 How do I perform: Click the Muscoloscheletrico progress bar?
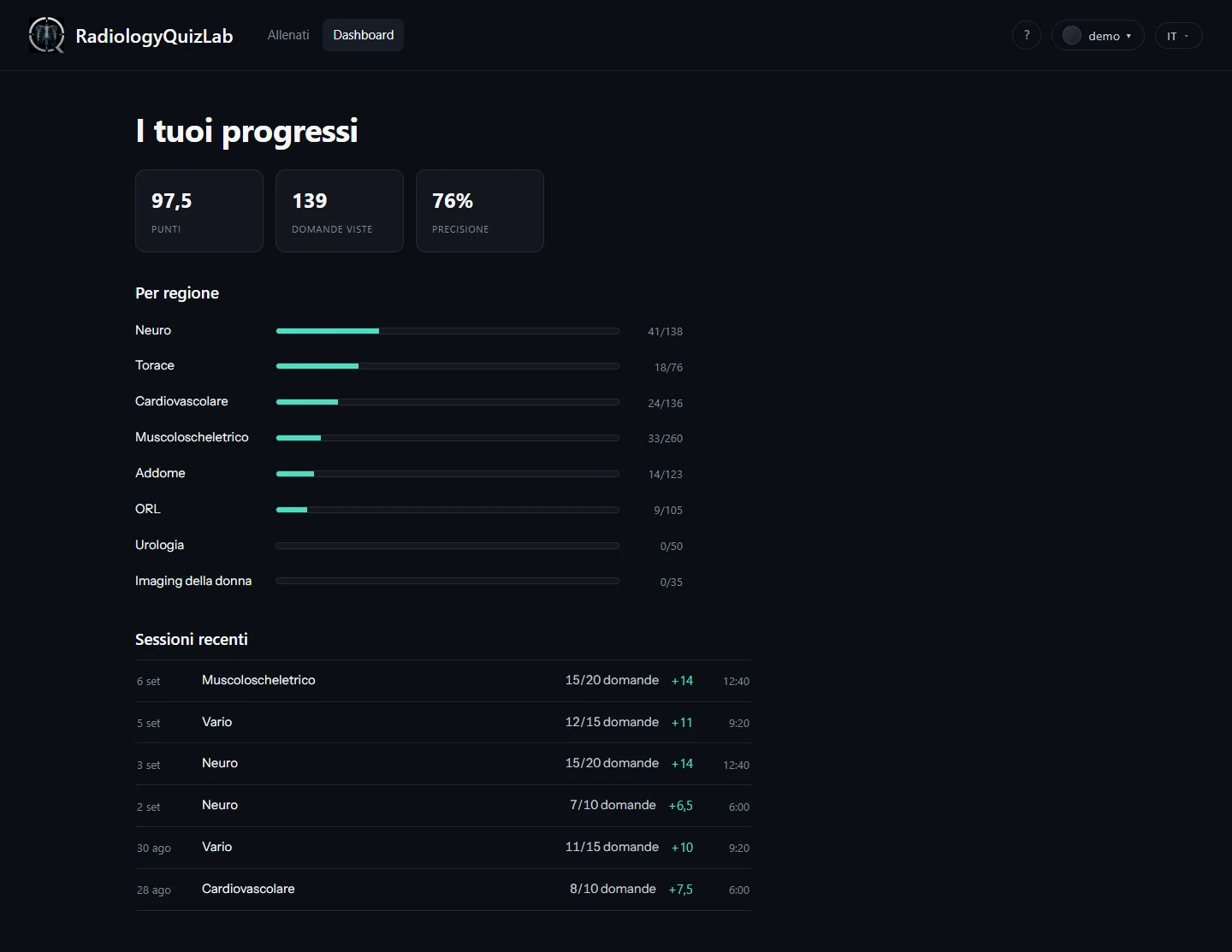(447, 438)
